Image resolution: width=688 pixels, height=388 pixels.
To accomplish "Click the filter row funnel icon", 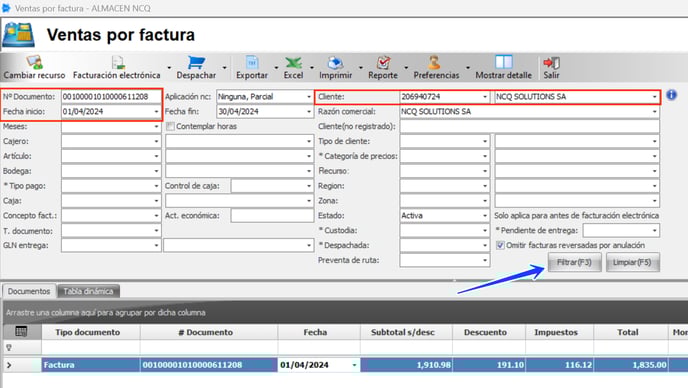I will (x=9, y=348).
